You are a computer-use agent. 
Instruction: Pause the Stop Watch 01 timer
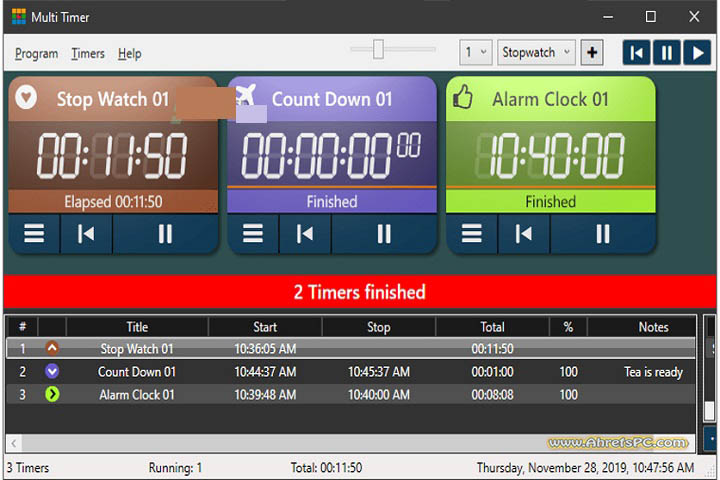pyautogui.click(x=165, y=233)
